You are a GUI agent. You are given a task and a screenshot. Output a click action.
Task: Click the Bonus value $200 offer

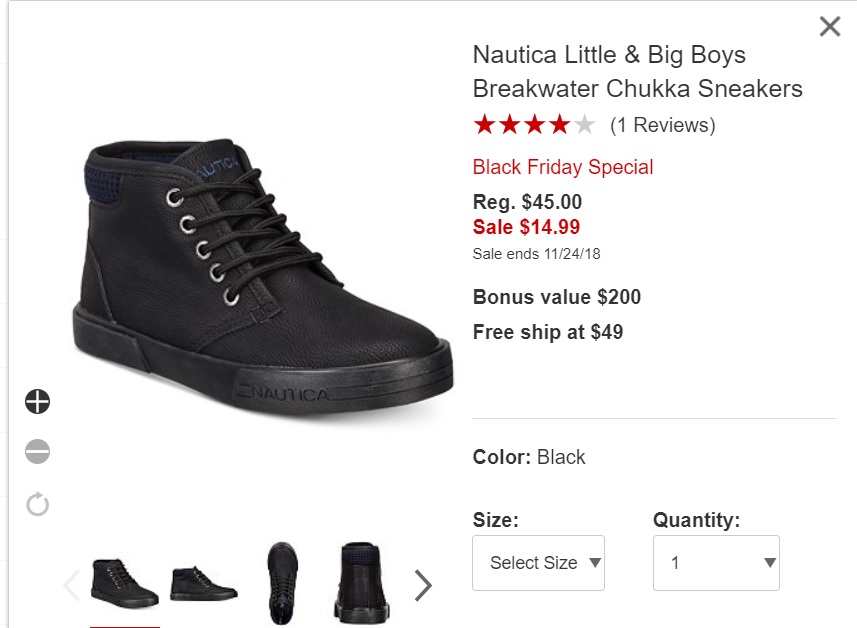(556, 297)
